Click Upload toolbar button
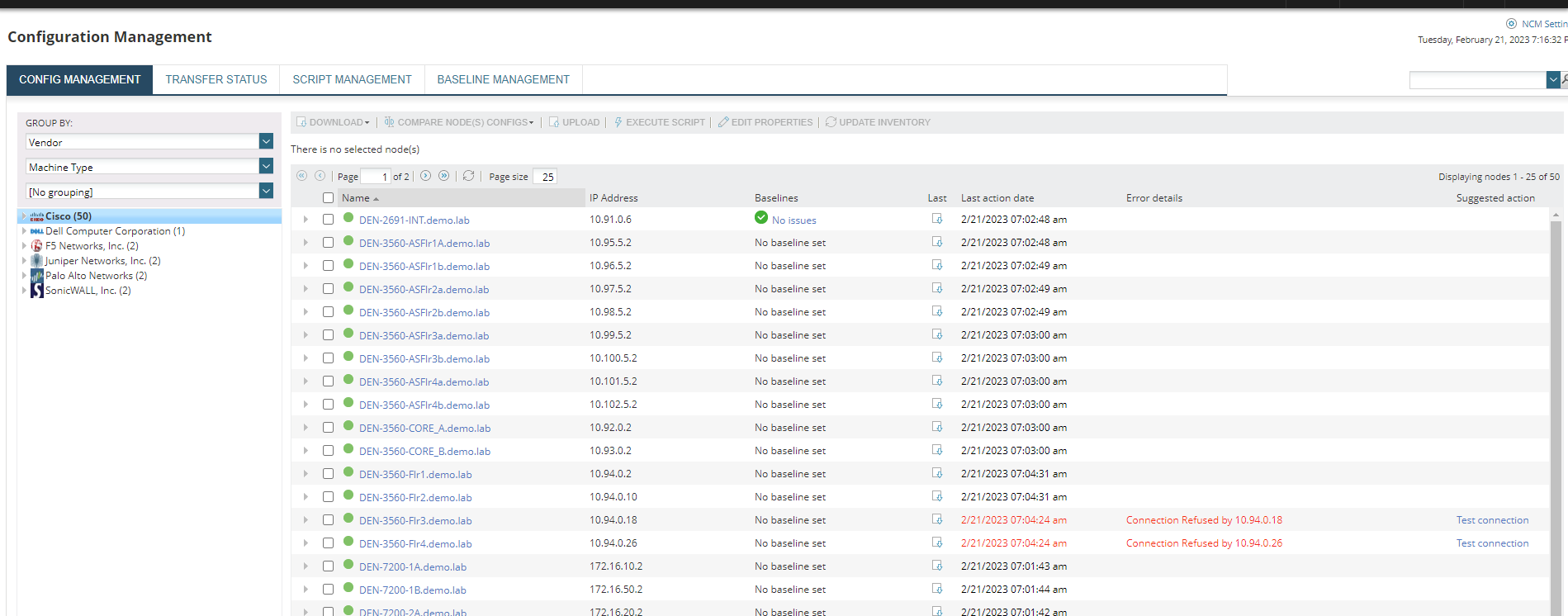This screenshot has height=616, width=1568. point(574,122)
